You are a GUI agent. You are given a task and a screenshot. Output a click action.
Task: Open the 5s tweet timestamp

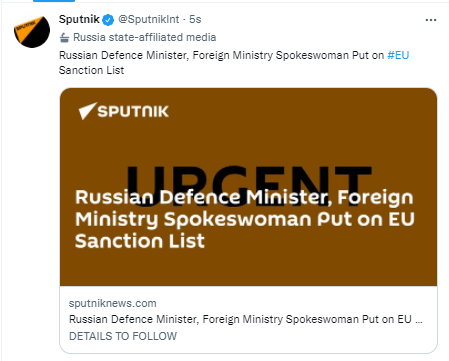[x=195, y=19]
